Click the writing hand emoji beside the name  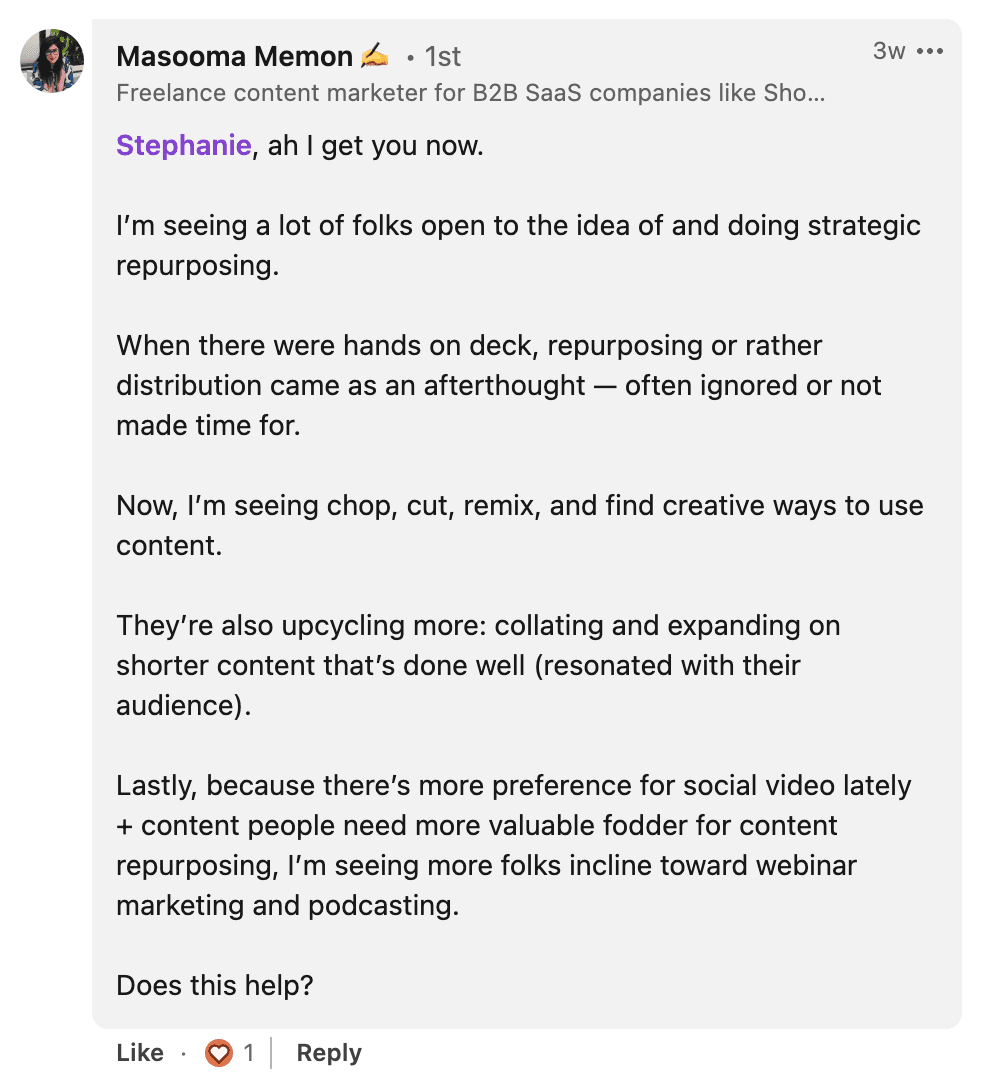coord(375,57)
